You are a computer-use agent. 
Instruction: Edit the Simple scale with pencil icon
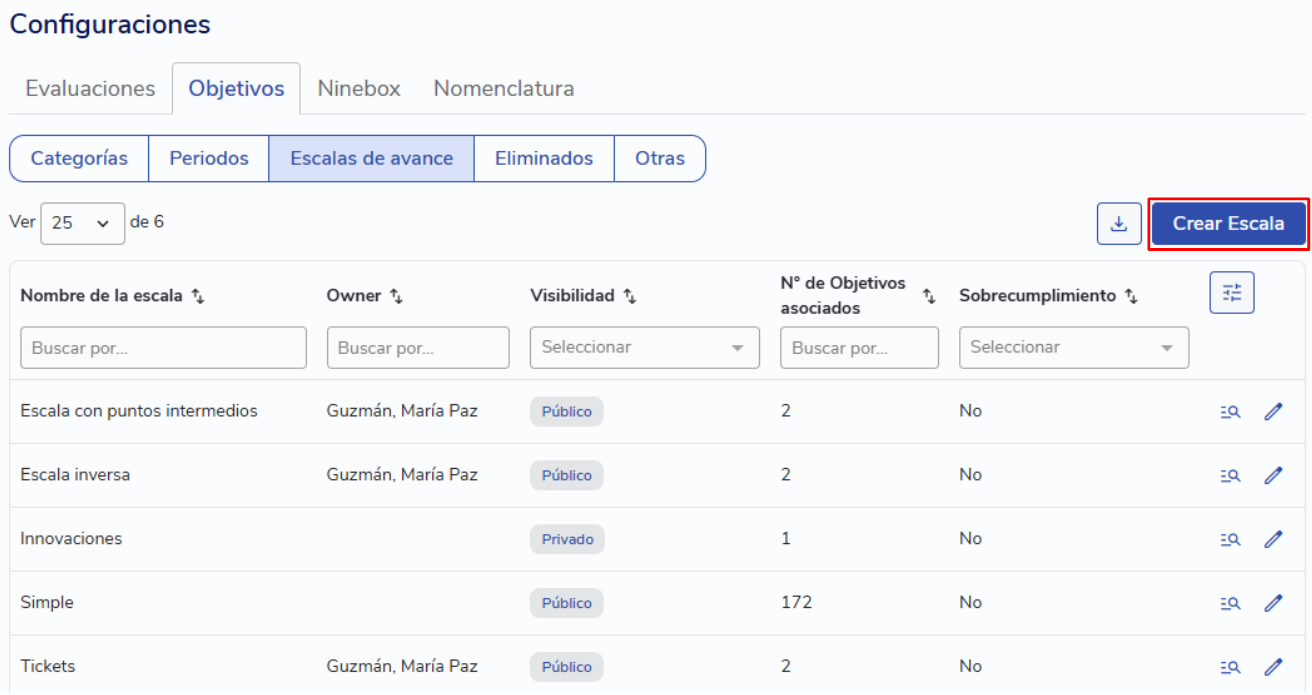[1273, 603]
